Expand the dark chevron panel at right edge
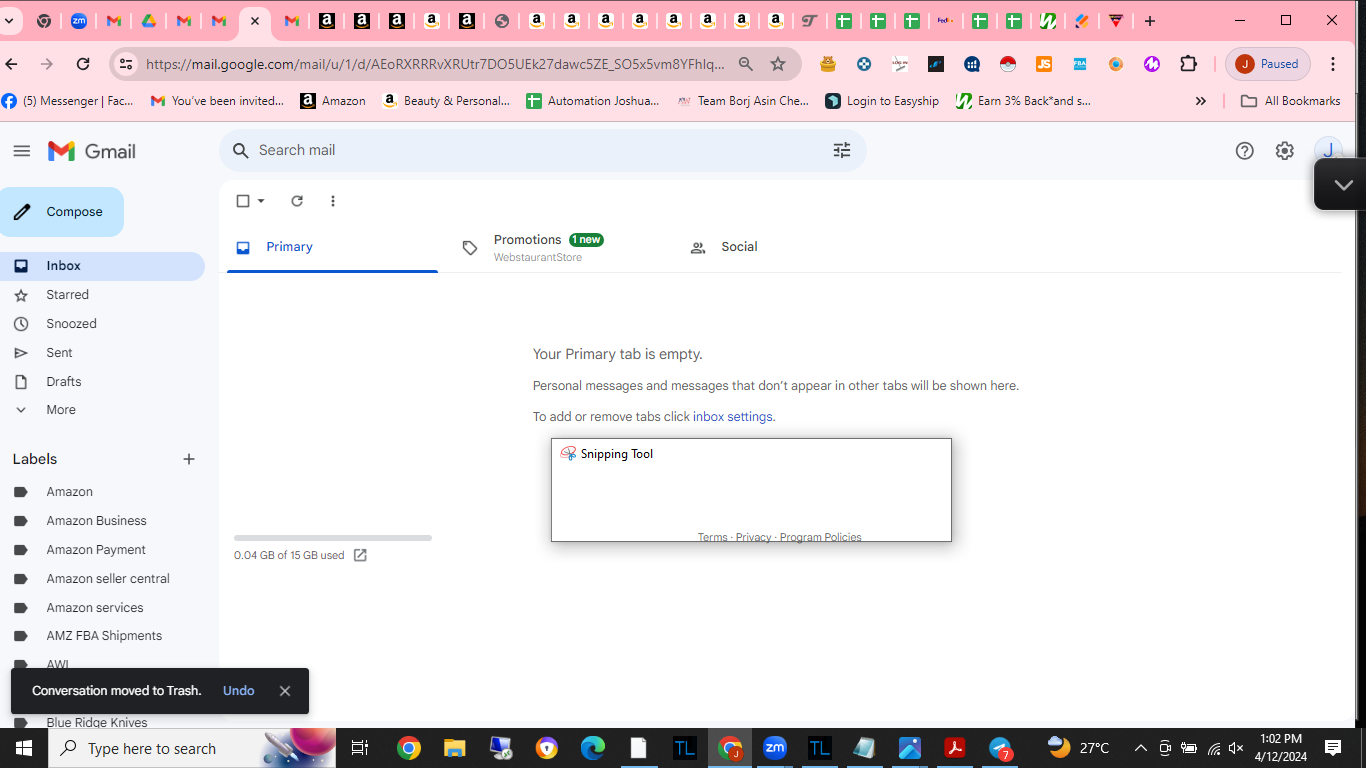Image resolution: width=1366 pixels, height=768 pixels. tap(1343, 185)
